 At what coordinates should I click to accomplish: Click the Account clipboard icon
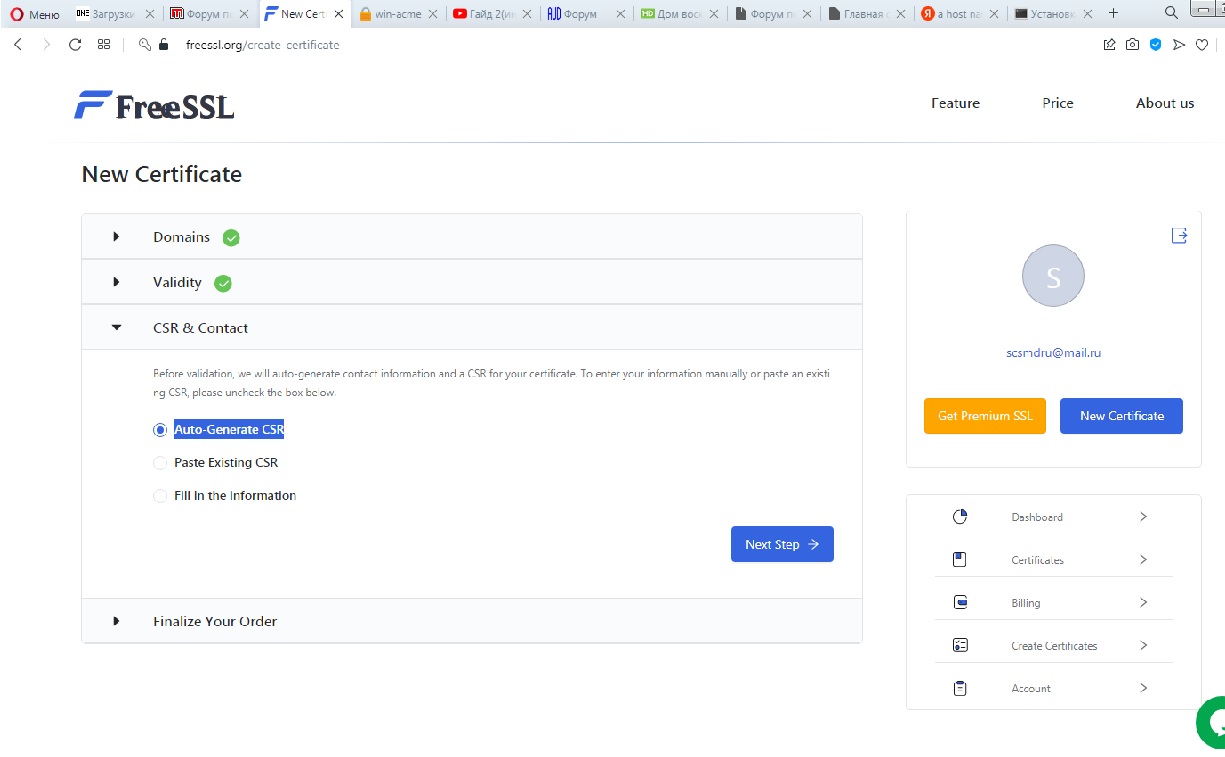pyautogui.click(x=960, y=688)
